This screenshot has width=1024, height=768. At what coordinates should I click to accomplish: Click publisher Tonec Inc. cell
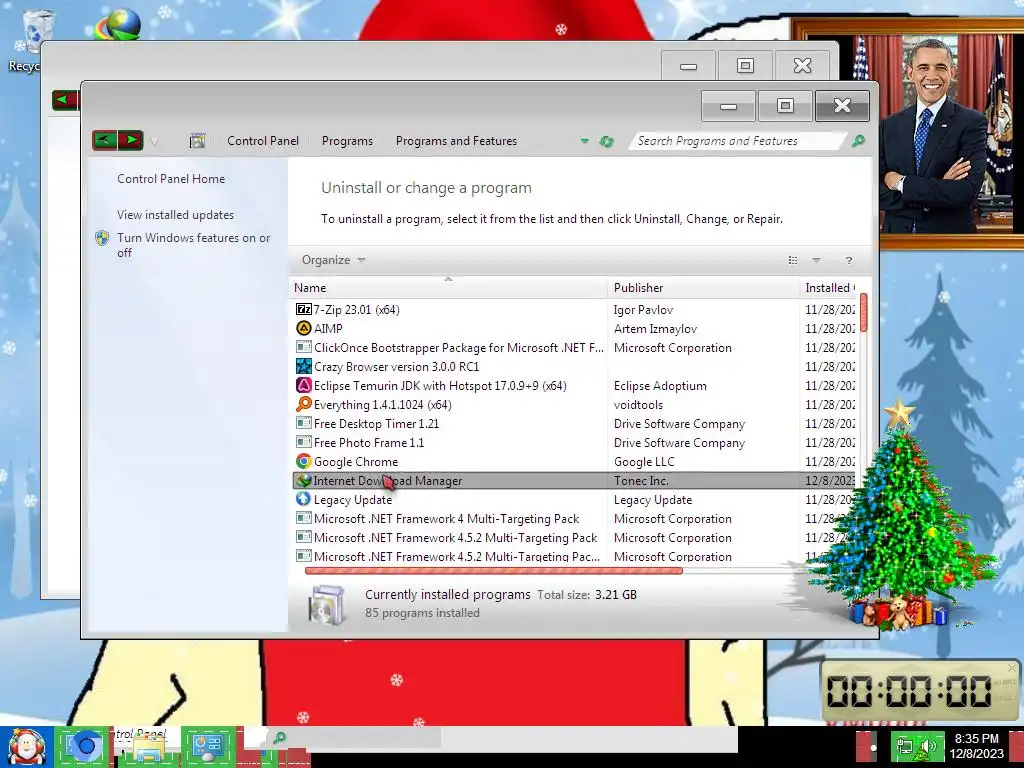point(641,481)
